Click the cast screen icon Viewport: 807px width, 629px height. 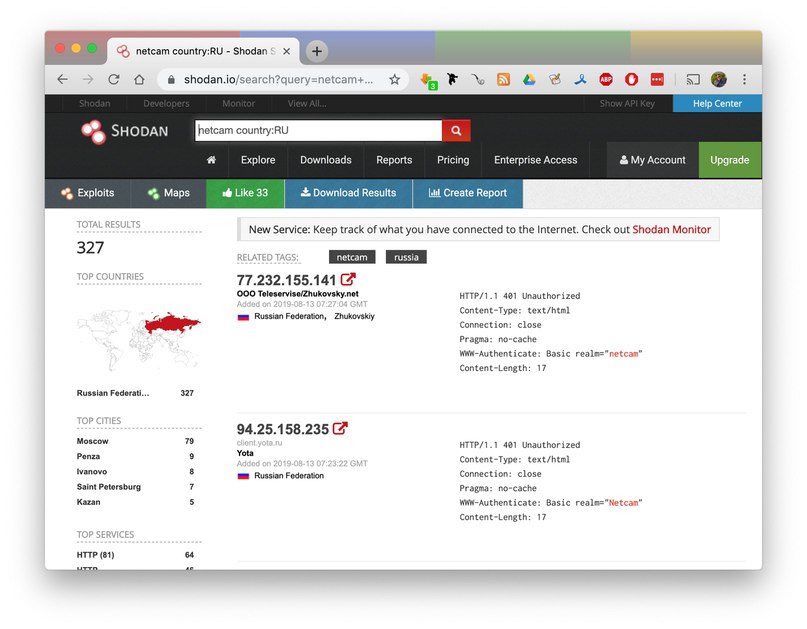[693, 79]
